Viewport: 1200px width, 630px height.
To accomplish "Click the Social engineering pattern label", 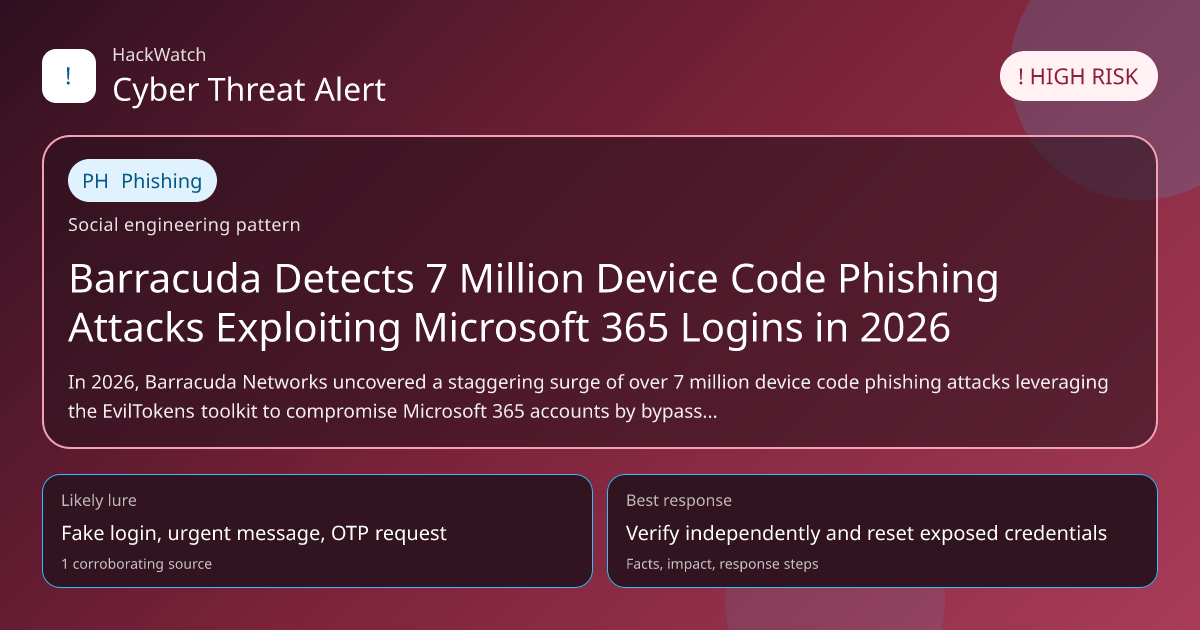I will tap(184, 225).
